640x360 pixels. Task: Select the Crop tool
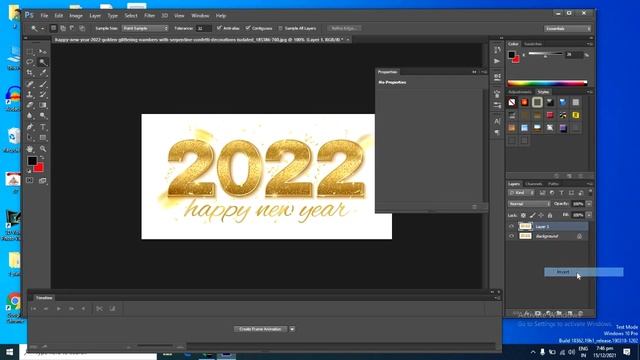tap(30, 73)
